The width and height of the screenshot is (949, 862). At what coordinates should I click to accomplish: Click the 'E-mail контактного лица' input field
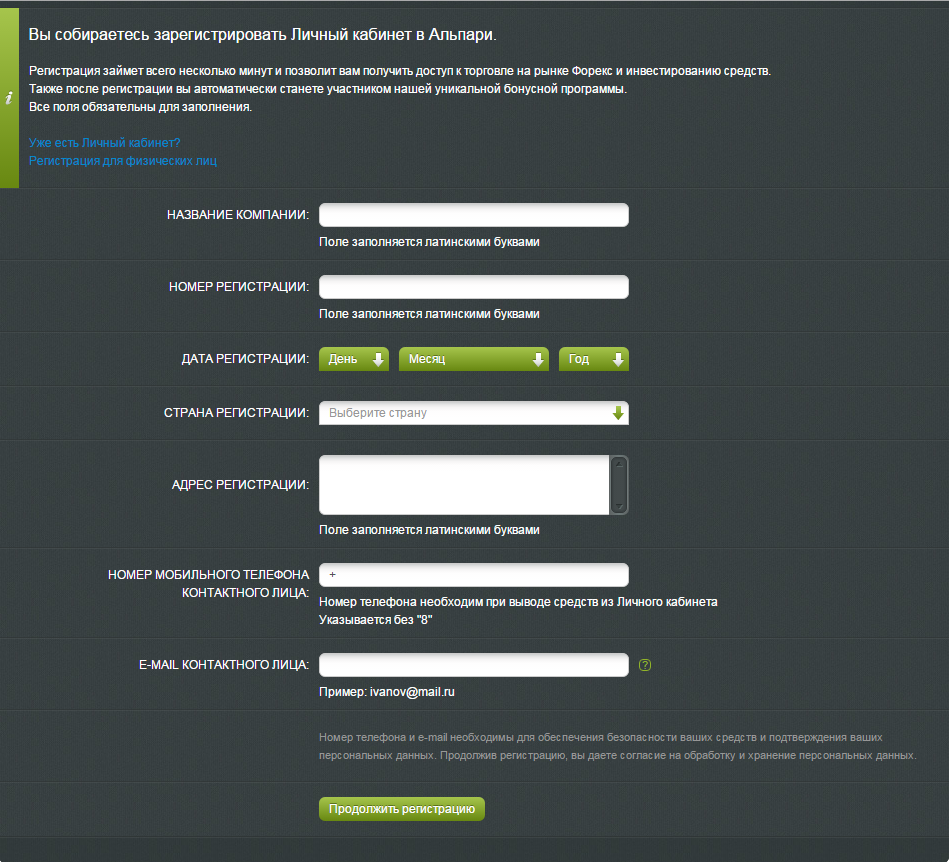click(x=473, y=665)
